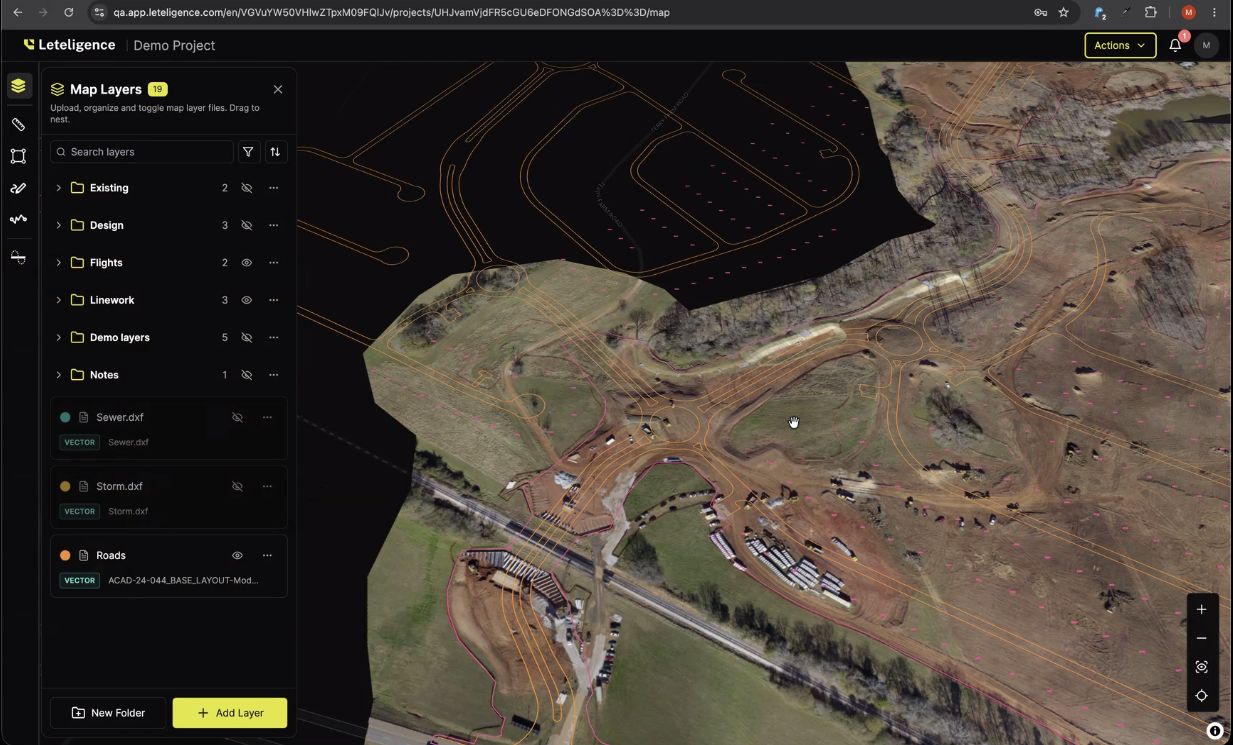The width and height of the screenshot is (1233, 745).
Task: Click the VECTOR tag on Roads layer
Action: pyautogui.click(x=80, y=580)
